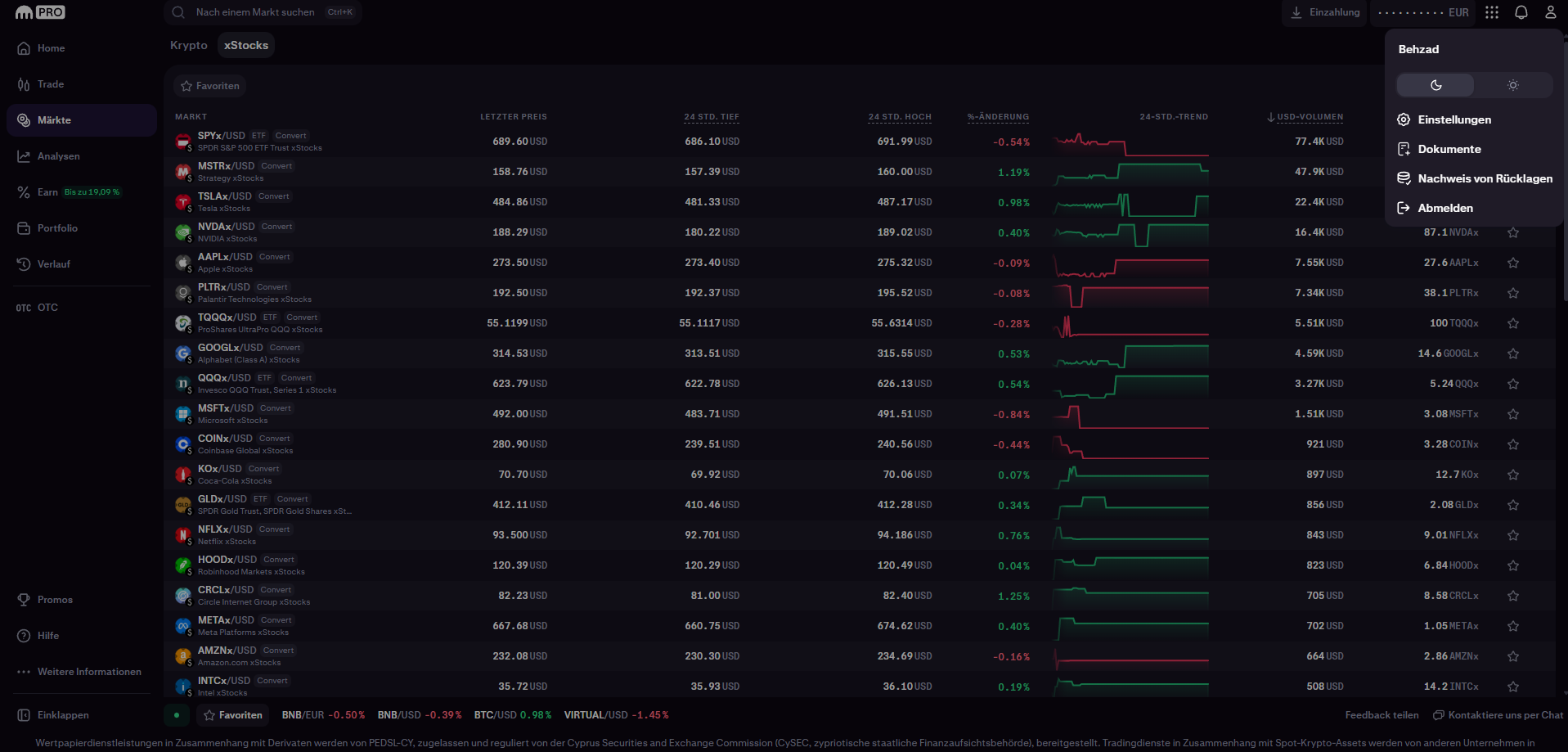The width and height of the screenshot is (1568, 752).
Task: Expand Weitere Informationen menu
Action: [82, 672]
